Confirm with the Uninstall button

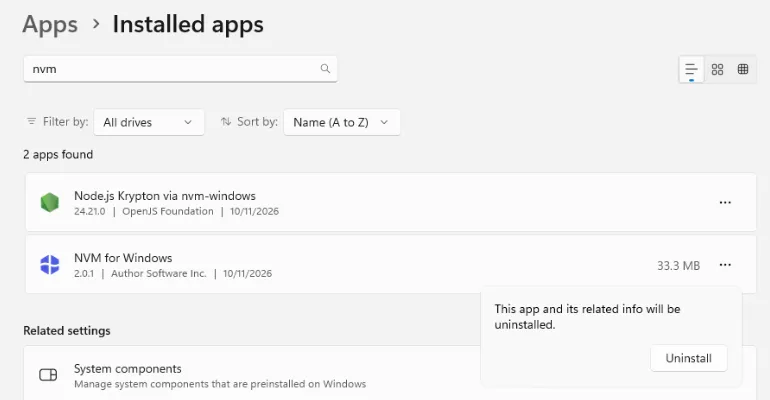[688, 358]
